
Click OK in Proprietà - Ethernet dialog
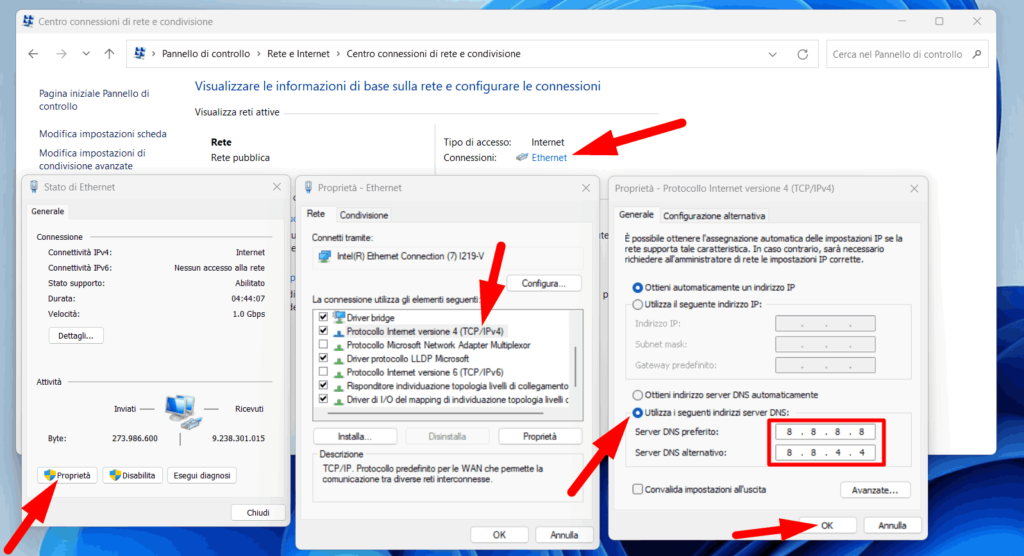pos(499,534)
